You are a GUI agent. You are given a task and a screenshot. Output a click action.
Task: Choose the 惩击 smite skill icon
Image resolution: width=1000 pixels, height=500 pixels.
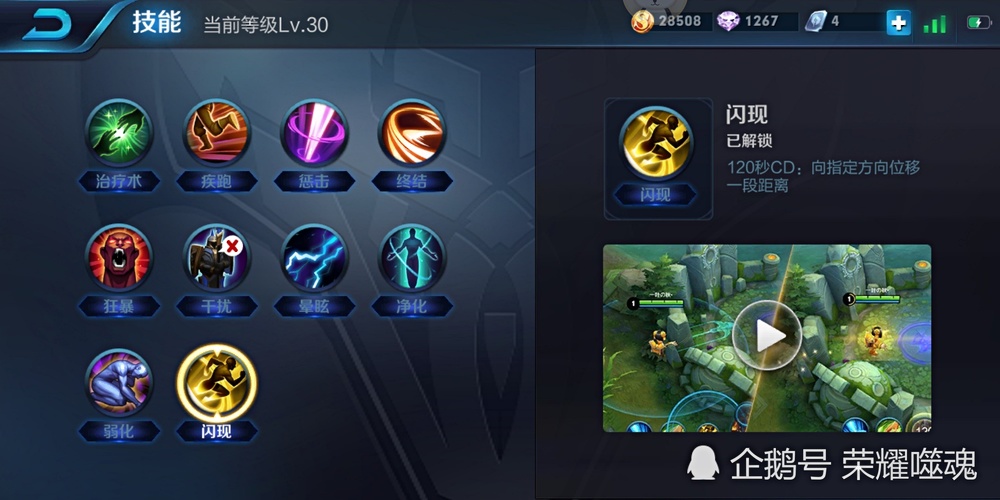click(314, 133)
